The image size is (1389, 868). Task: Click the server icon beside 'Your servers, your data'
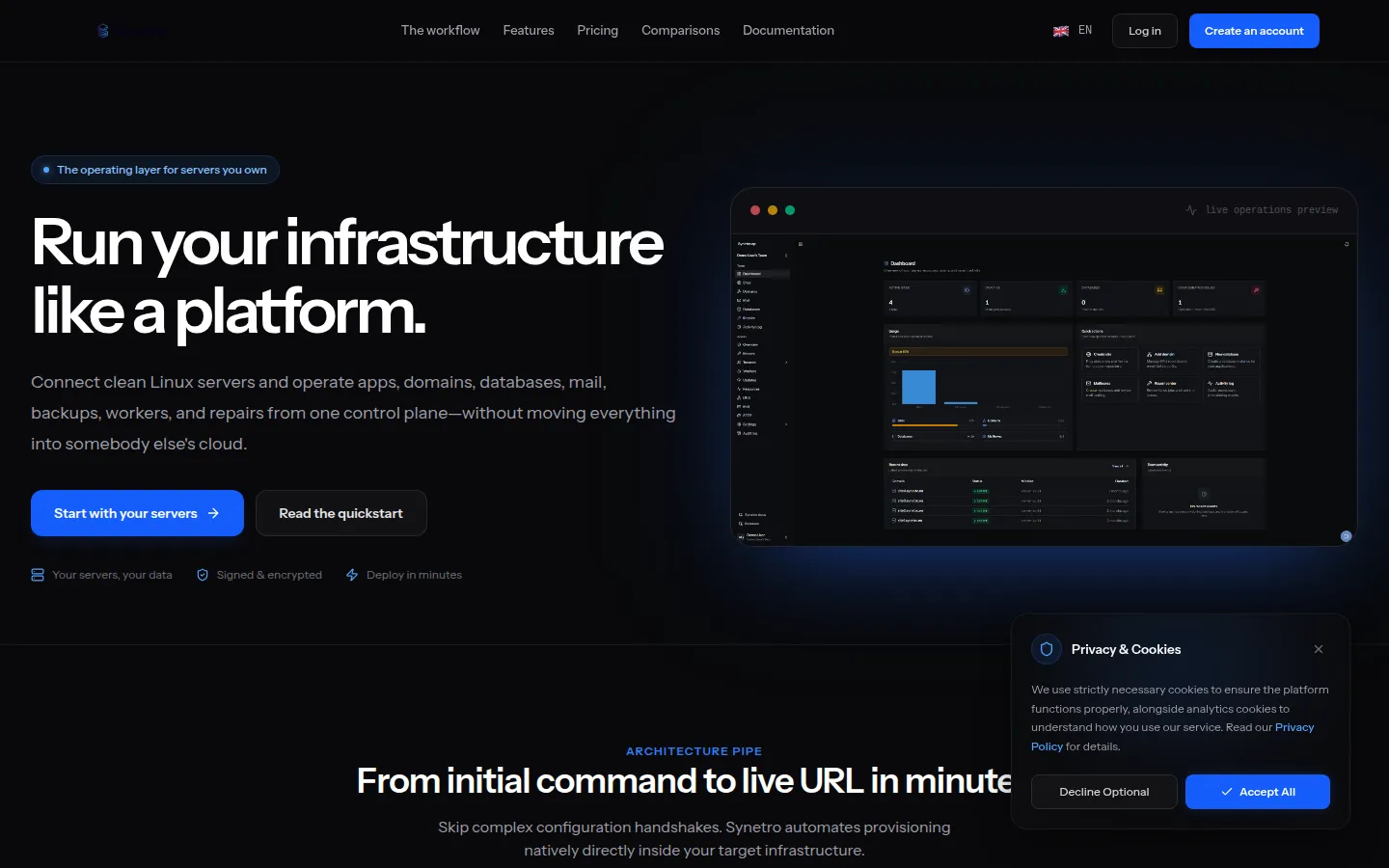(38, 575)
